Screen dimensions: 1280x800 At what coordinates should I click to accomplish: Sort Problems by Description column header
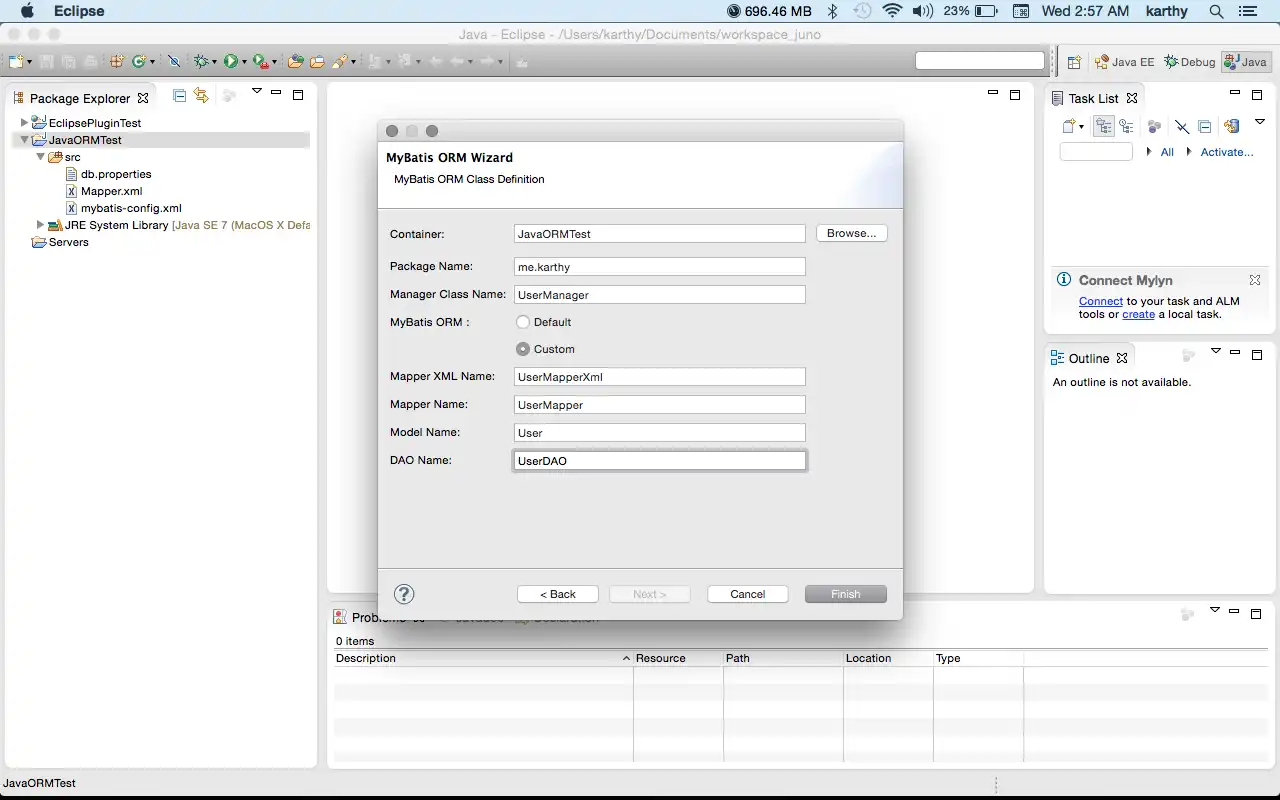pos(483,658)
